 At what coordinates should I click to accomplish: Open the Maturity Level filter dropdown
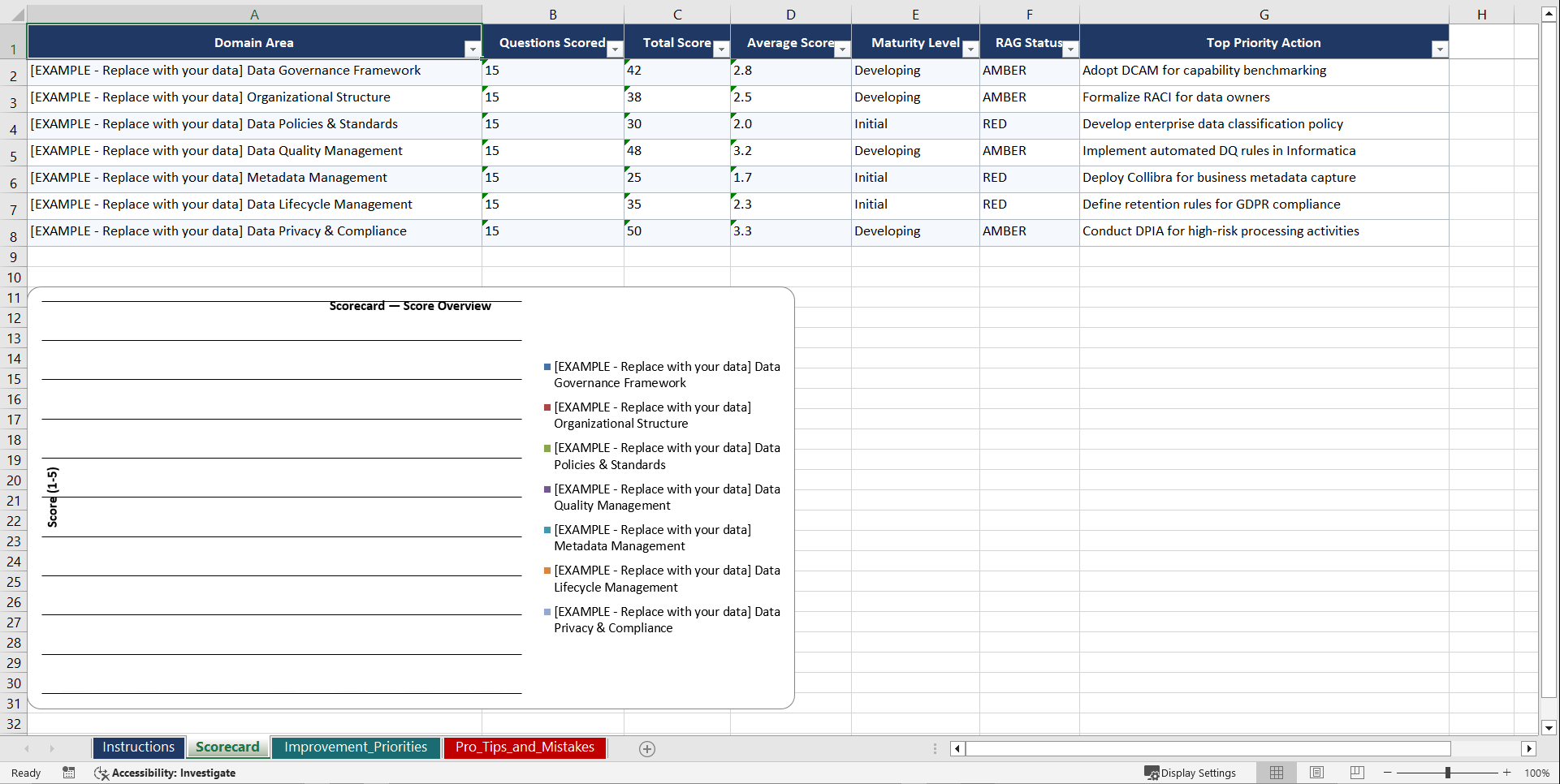(x=970, y=50)
